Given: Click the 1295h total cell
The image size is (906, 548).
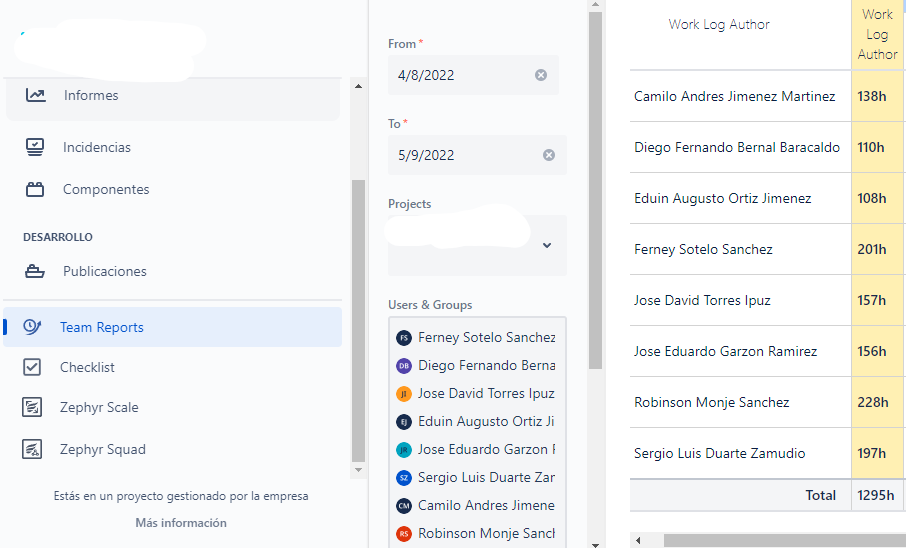Looking at the screenshot, I should point(877,495).
